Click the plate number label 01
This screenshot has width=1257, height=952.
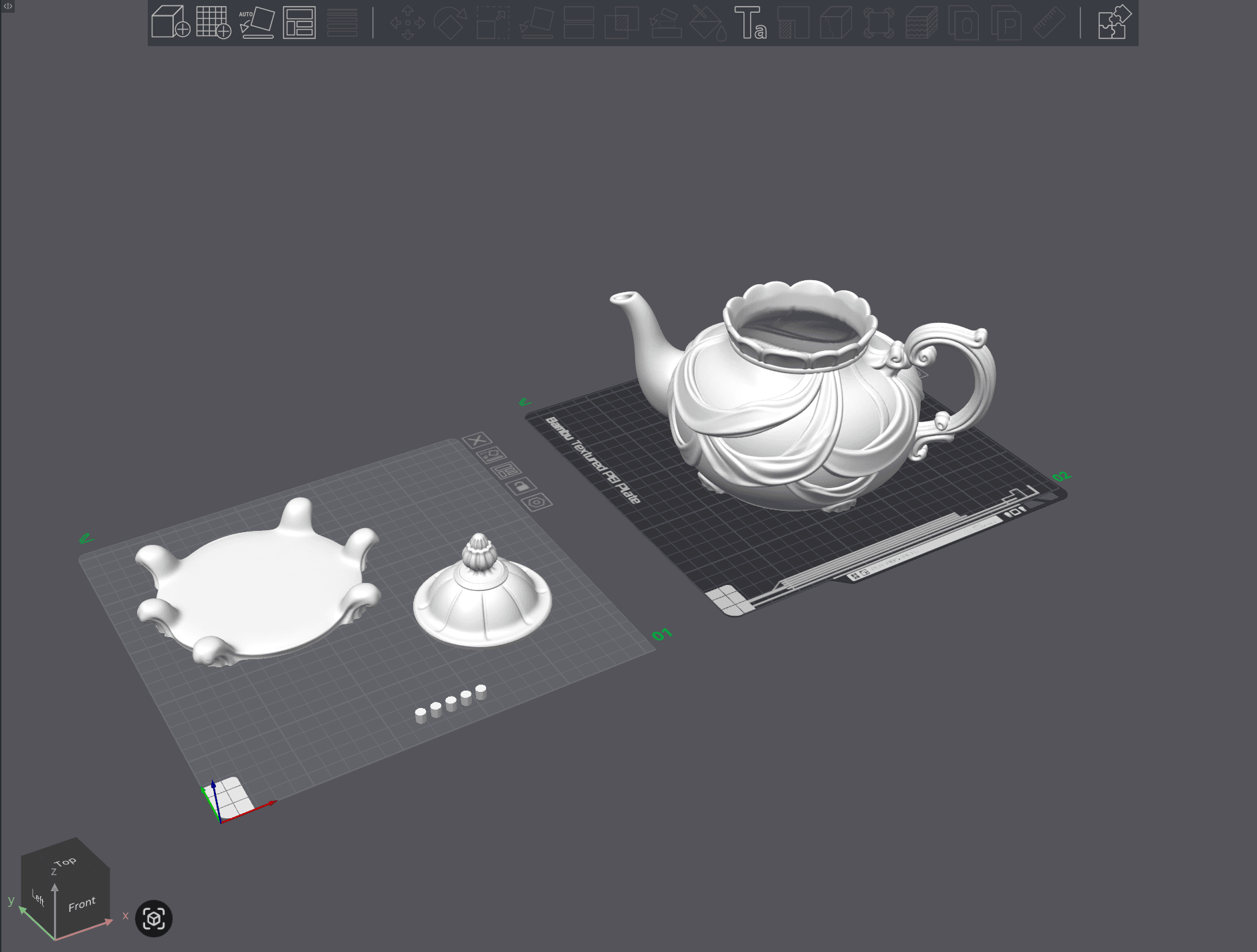662,634
